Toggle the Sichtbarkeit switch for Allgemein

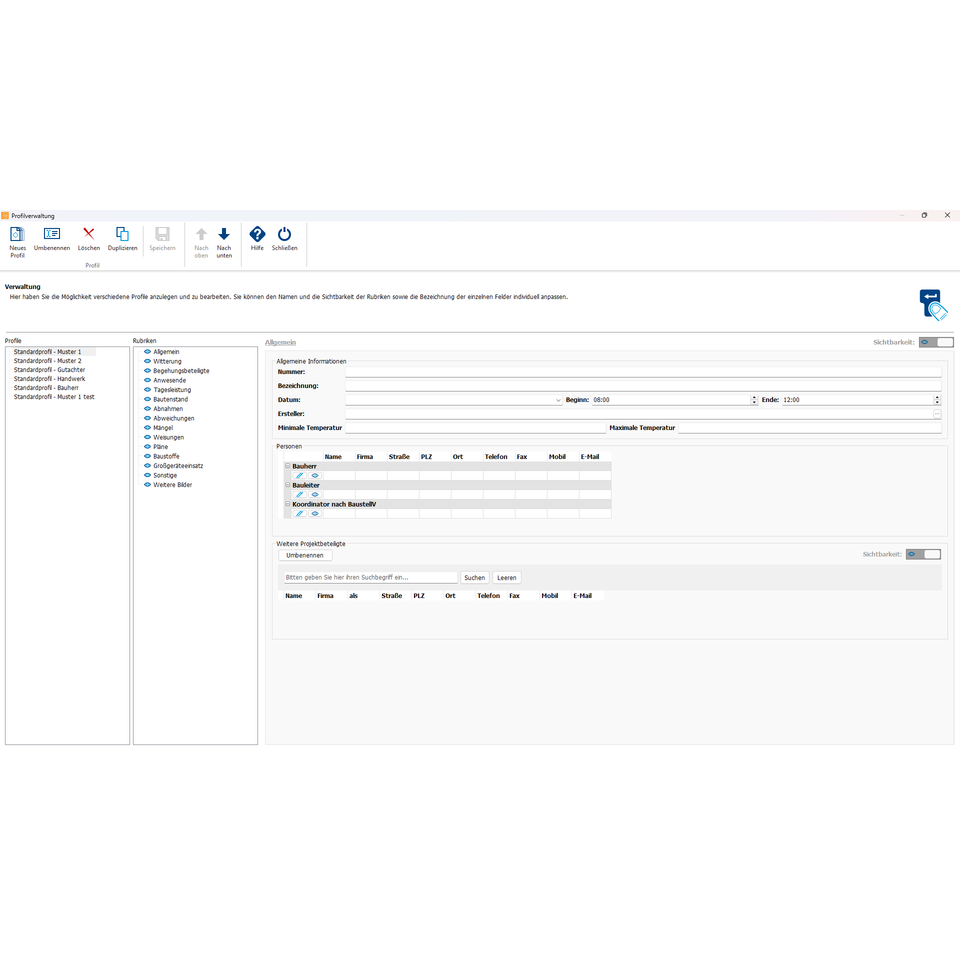tap(936, 342)
